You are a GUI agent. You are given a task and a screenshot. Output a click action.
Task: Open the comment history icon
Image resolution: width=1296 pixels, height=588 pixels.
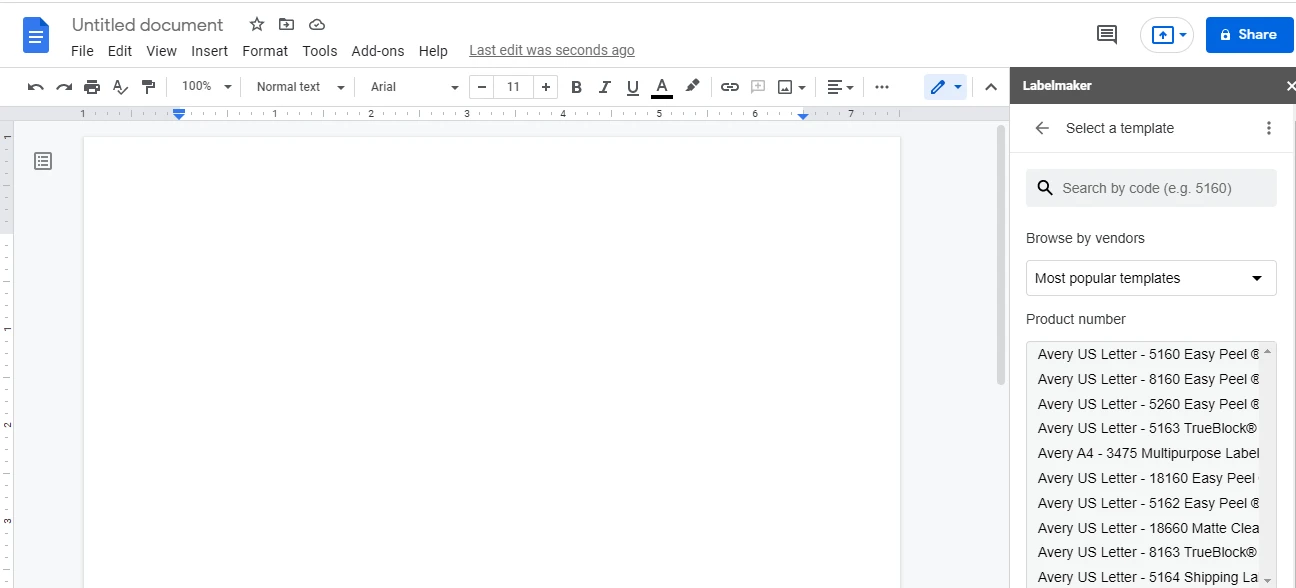tap(1107, 35)
